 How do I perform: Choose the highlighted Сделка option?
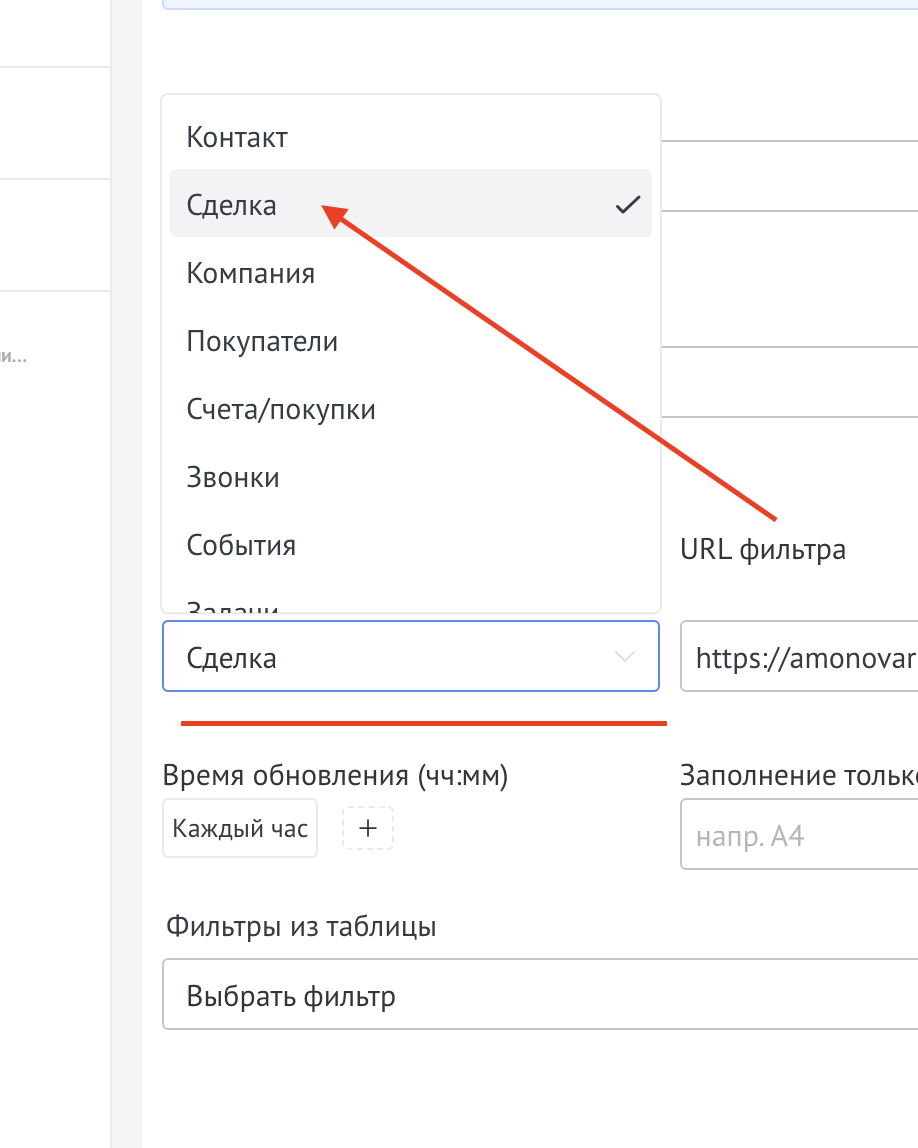232,205
